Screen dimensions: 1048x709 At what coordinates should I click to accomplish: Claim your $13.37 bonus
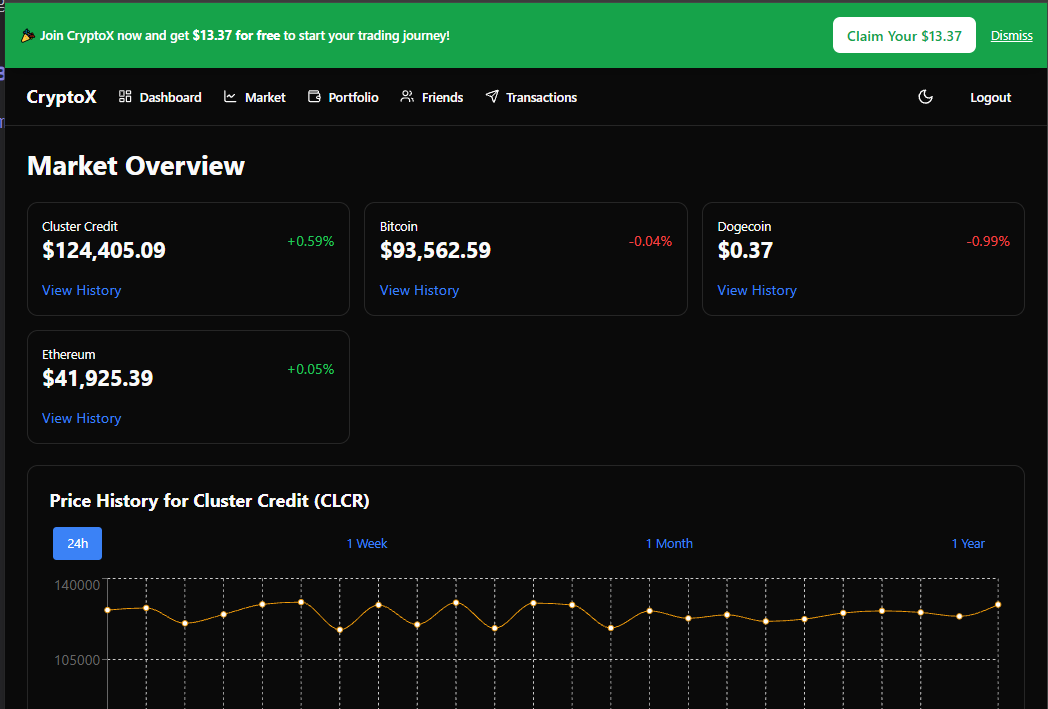coord(904,36)
